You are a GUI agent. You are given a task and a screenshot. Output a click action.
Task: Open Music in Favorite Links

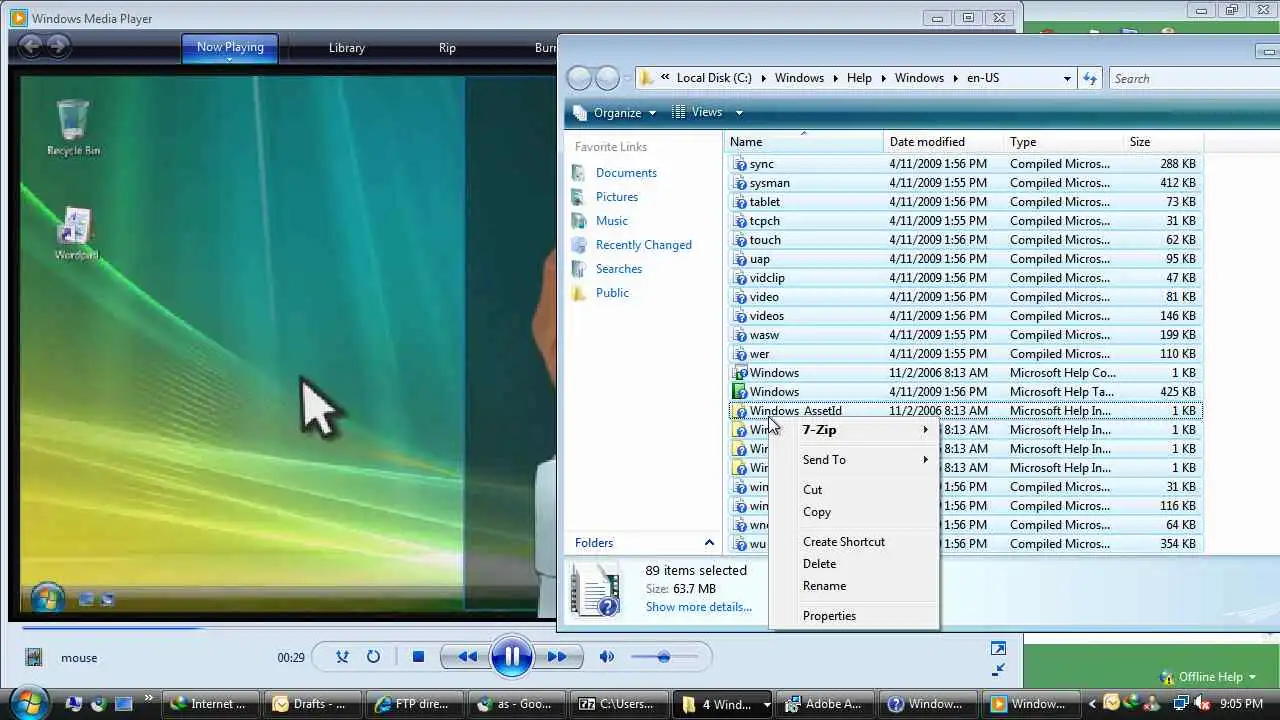pos(612,221)
